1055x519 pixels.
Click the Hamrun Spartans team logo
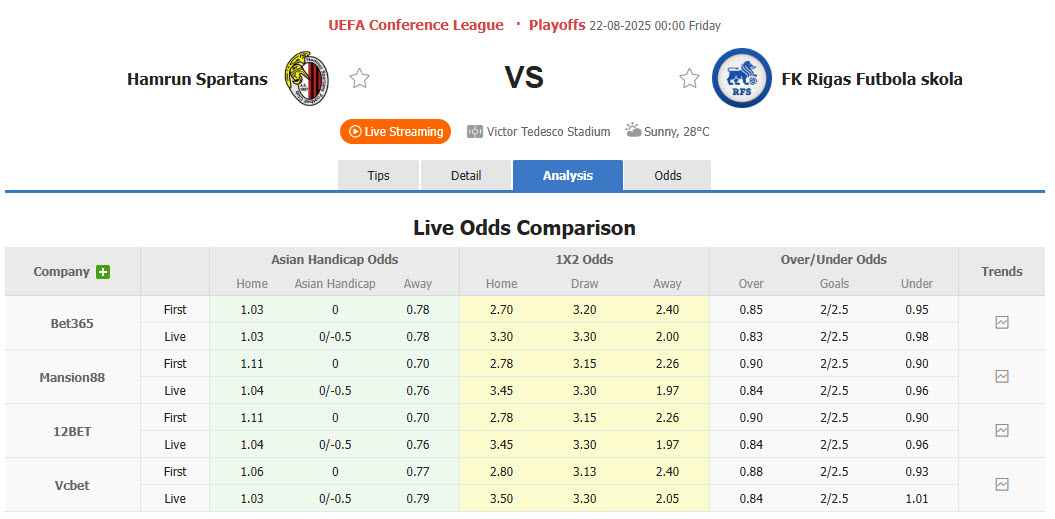[306, 79]
